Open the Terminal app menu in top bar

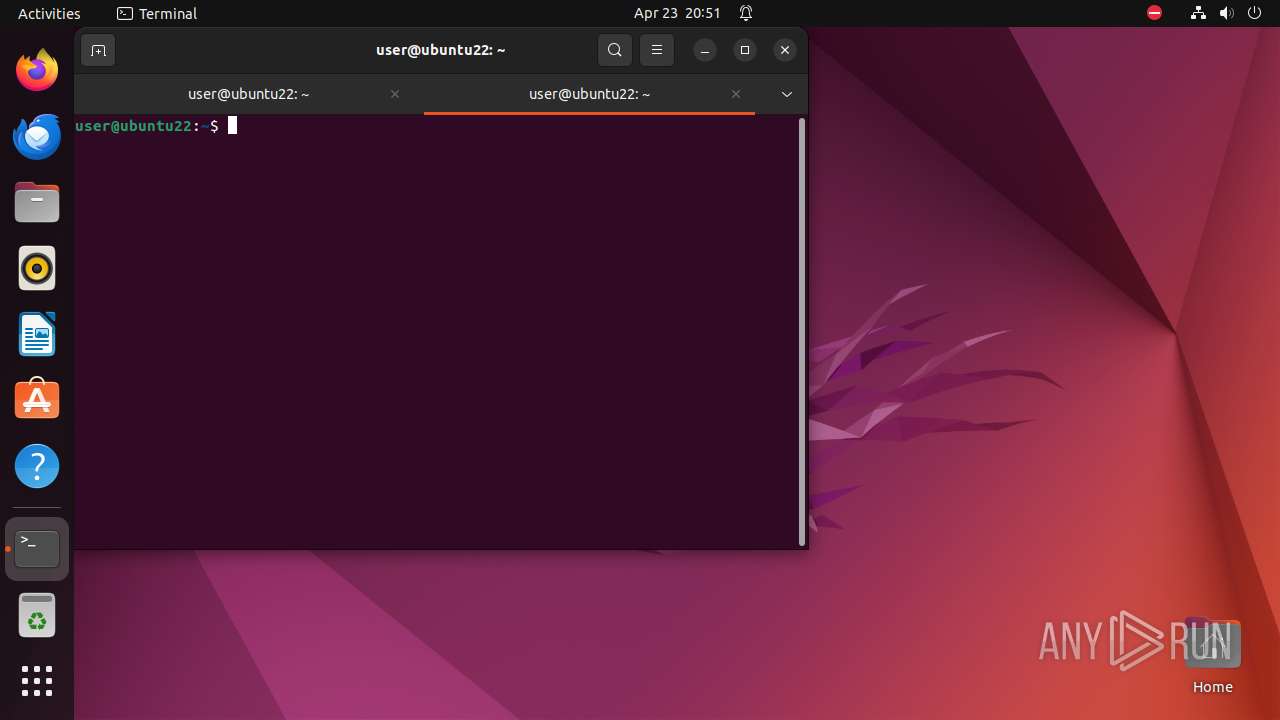pyautogui.click(x=157, y=13)
